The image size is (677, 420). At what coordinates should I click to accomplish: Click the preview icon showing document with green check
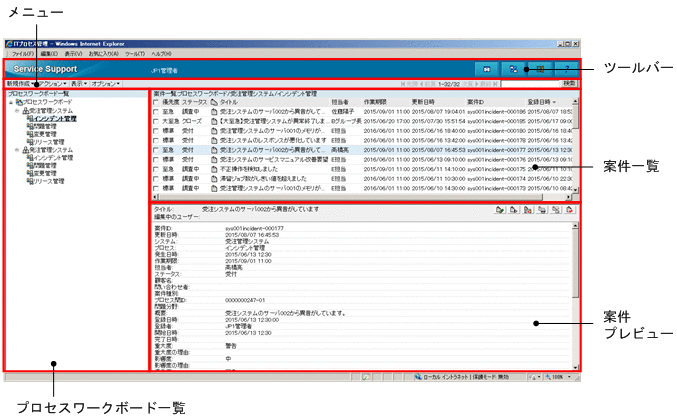(500, 210)
